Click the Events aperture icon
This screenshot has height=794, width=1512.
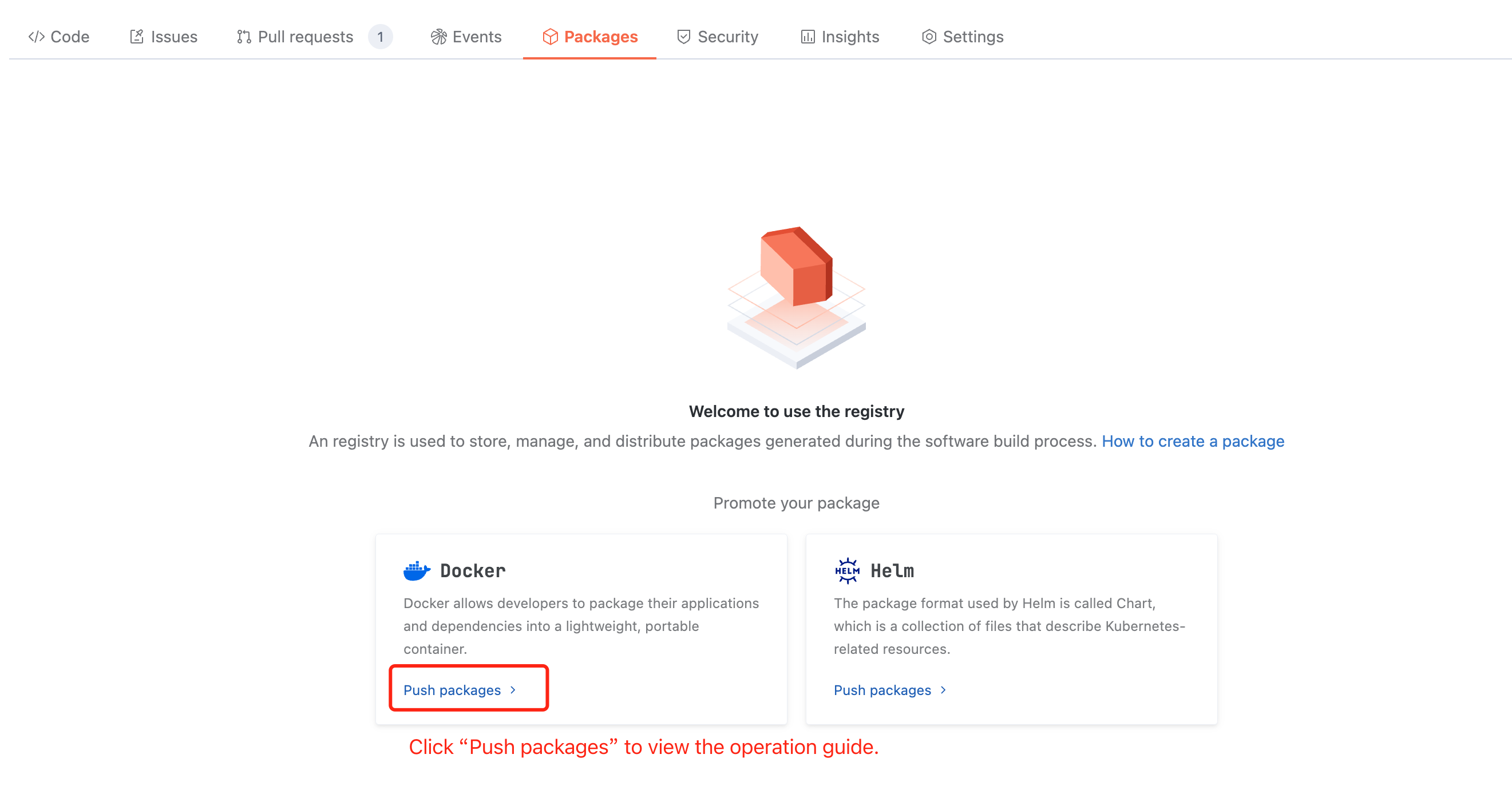pos(438,37)
